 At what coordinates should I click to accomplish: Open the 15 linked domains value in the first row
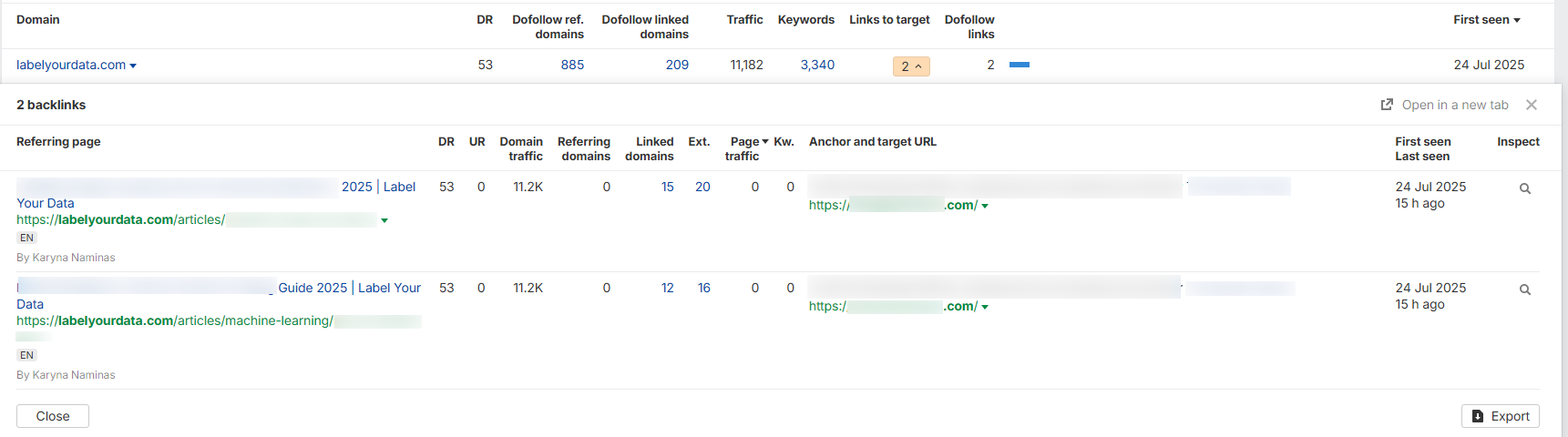668,187
